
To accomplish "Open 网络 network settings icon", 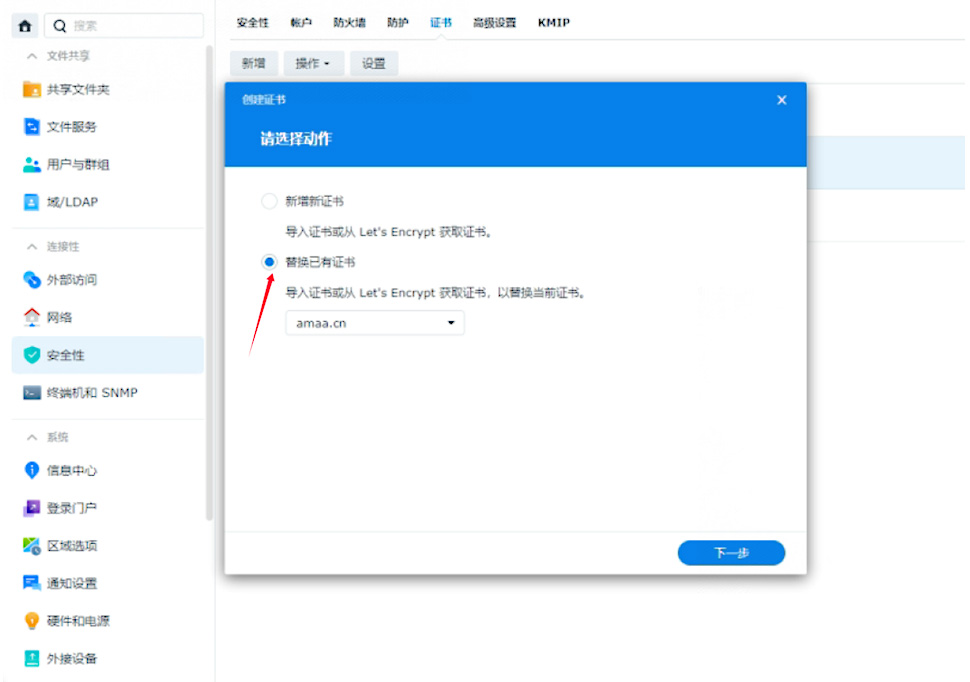I will pyautogui.click(x=32, y=318).
